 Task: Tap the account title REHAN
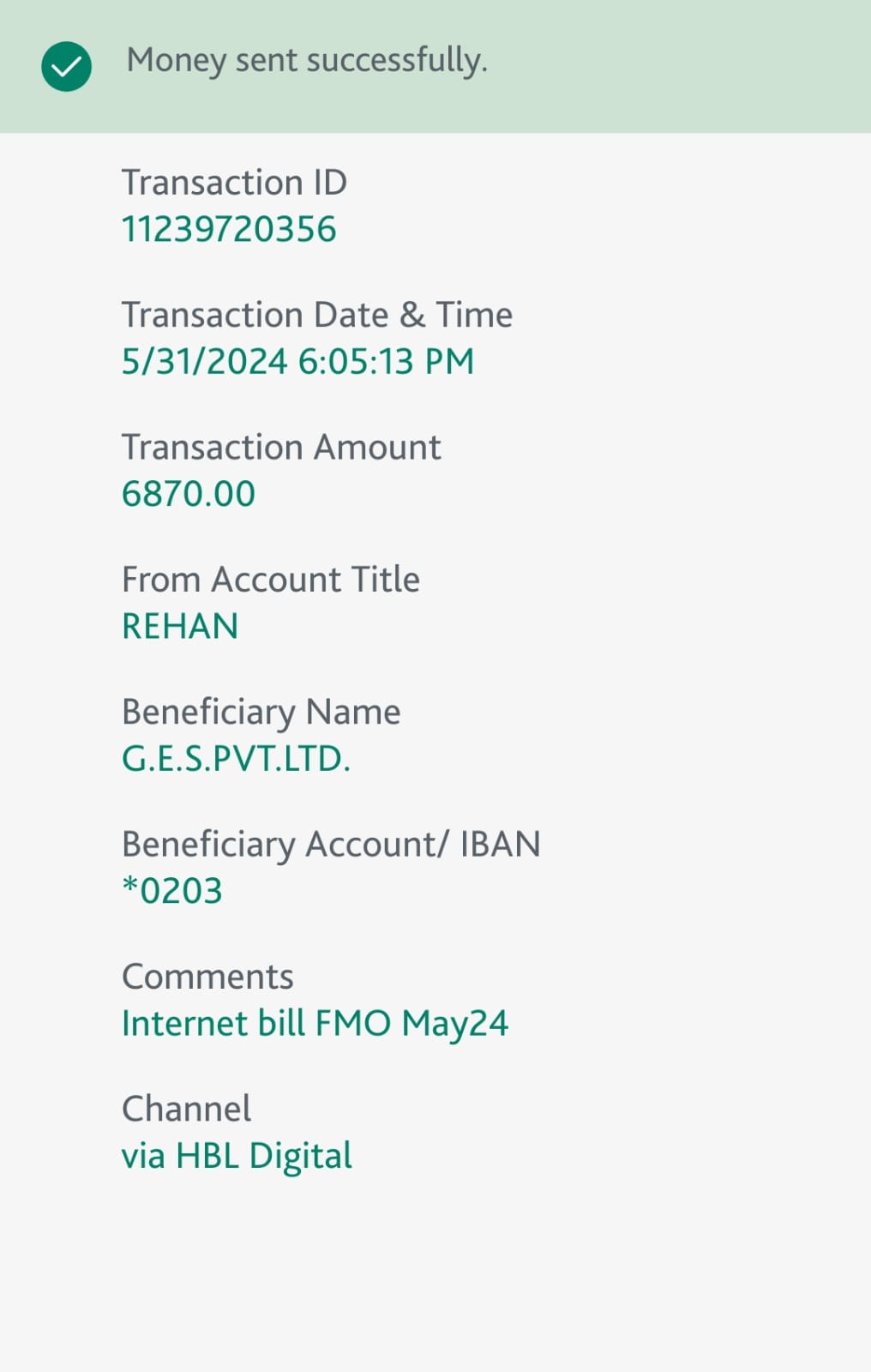[x=180, y=626]
